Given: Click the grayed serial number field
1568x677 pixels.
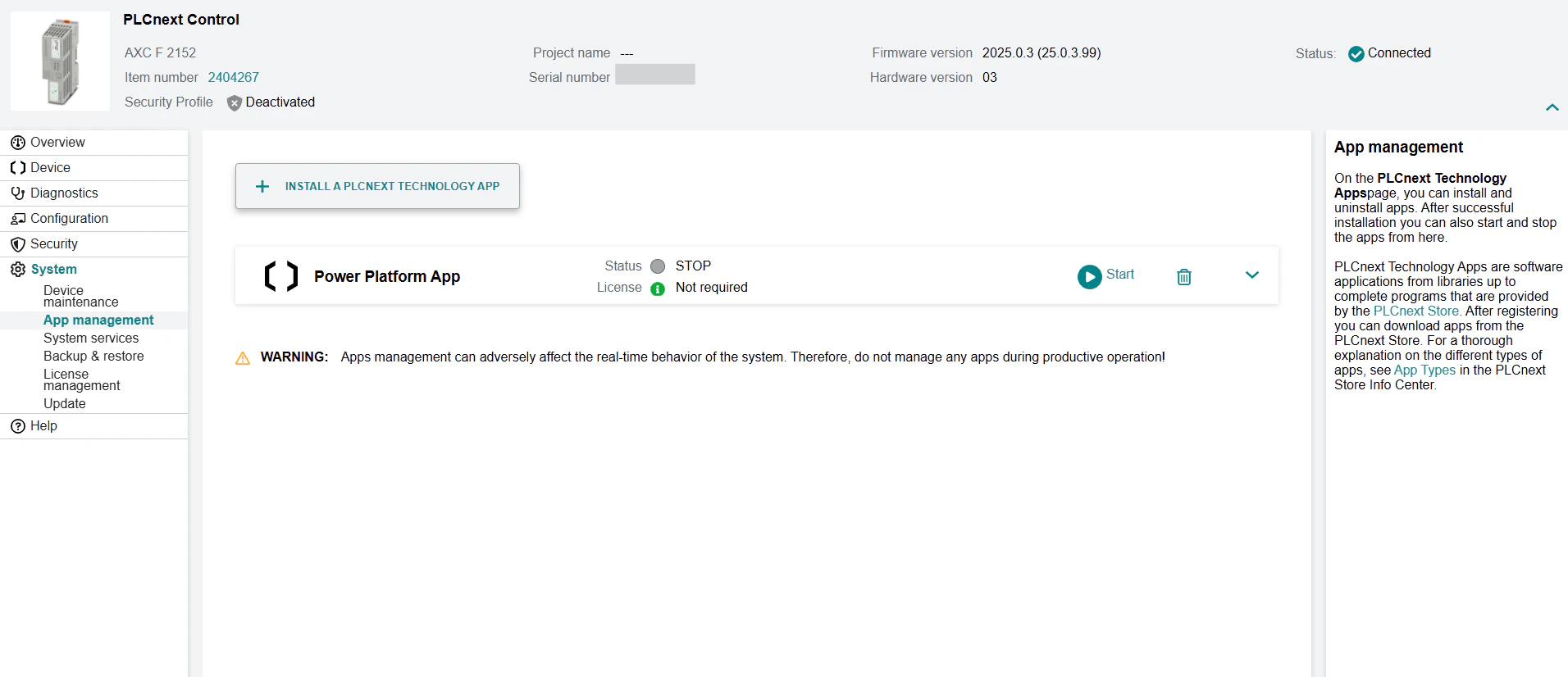Looking at the screenshot, I should 655,75.
